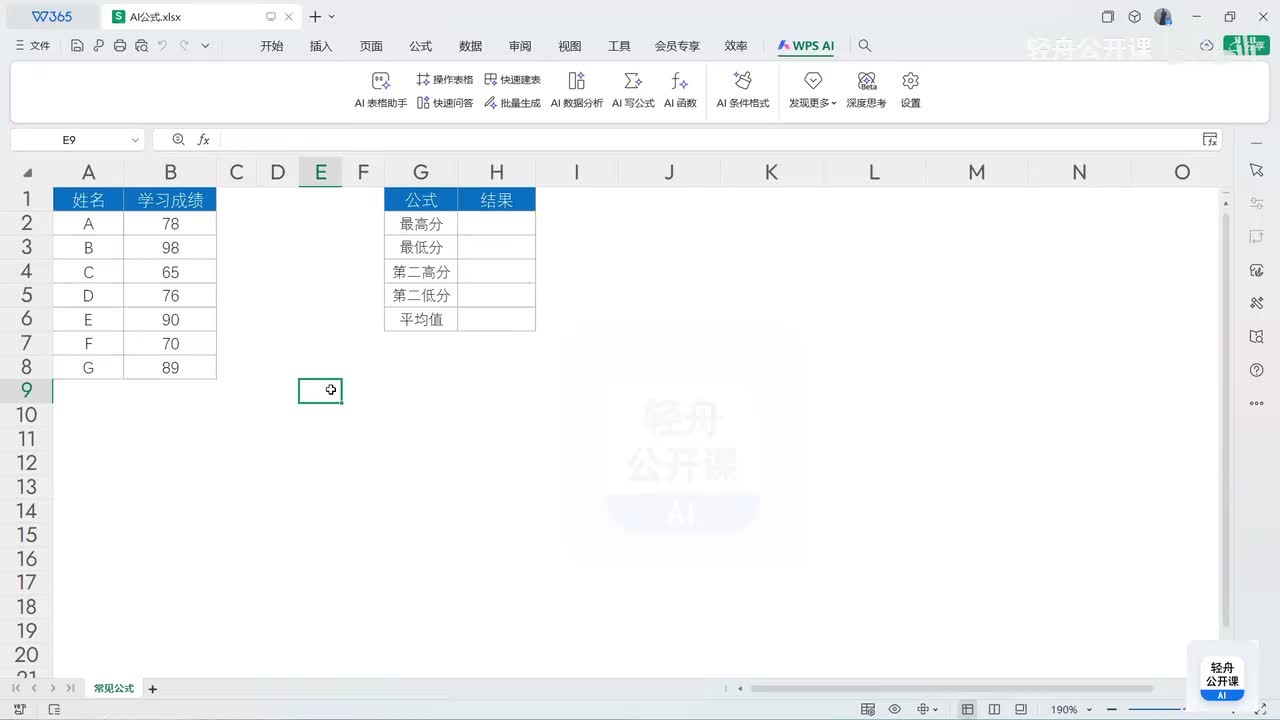The height and width of the screenshot is (720, 1280).
Task: Click the 批量生成 button
Action: 513,103
